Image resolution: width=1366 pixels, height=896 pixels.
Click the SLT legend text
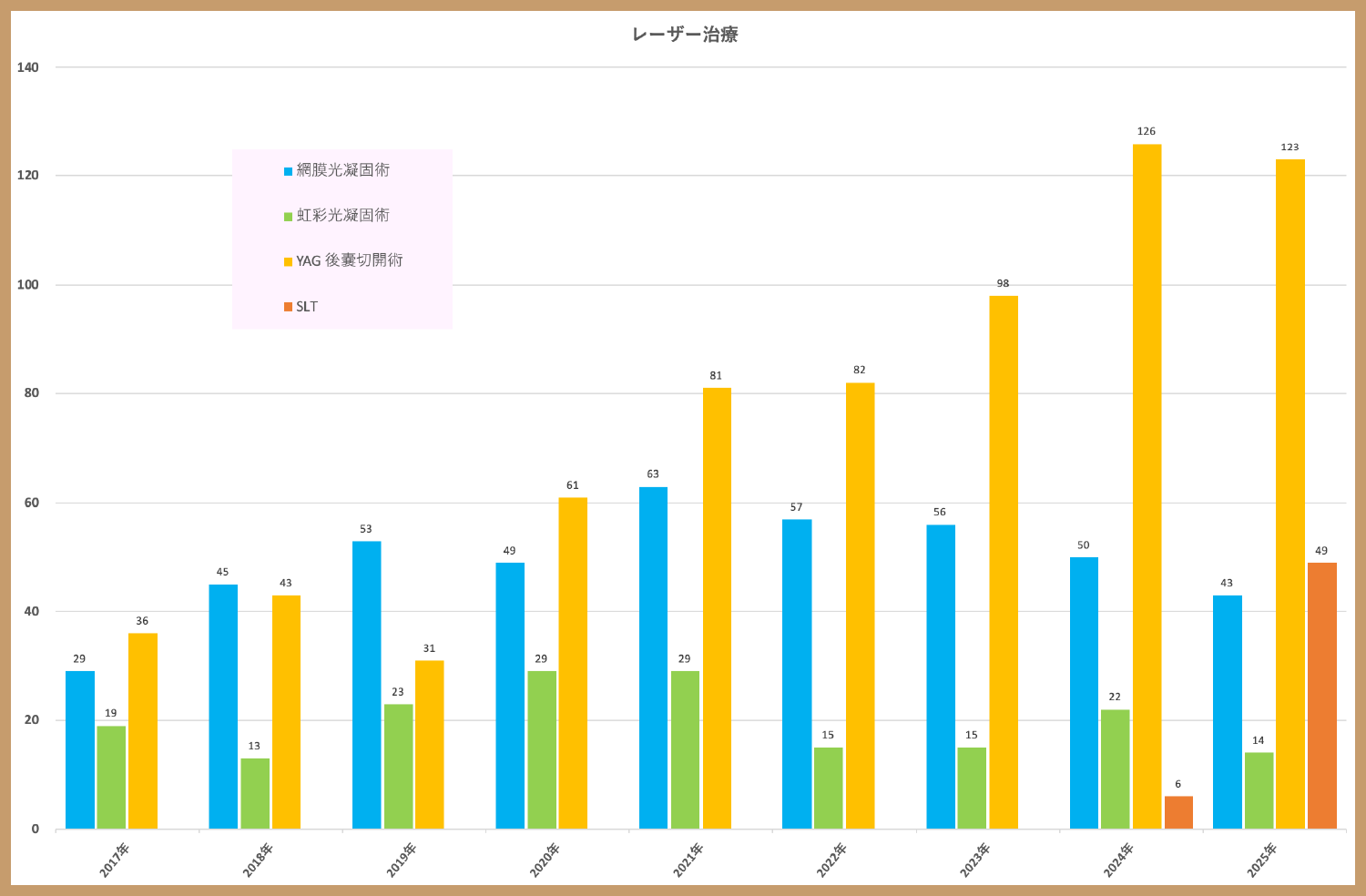307,307
